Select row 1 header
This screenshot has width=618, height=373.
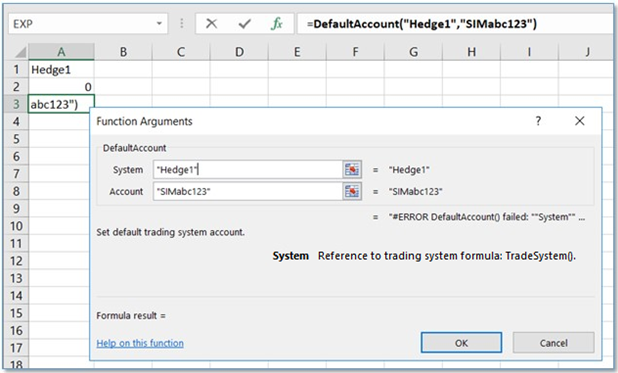[x=16, y=69]
